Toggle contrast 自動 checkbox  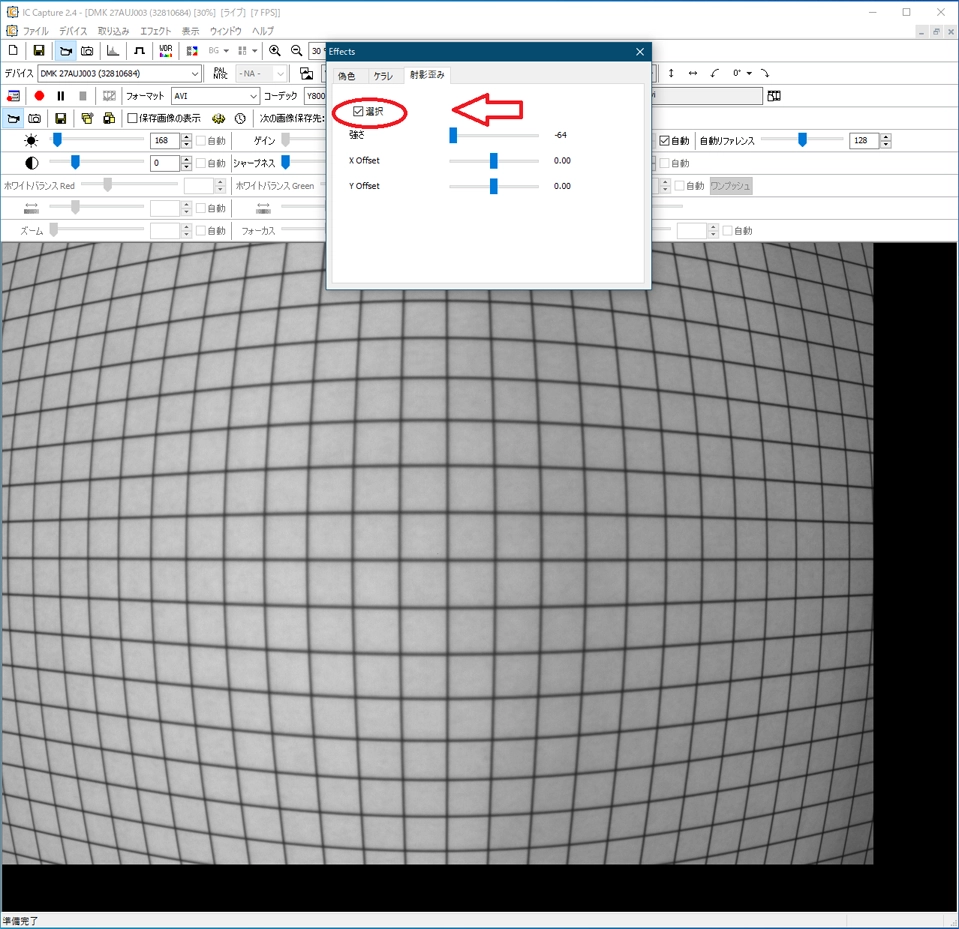pos(201,163)
